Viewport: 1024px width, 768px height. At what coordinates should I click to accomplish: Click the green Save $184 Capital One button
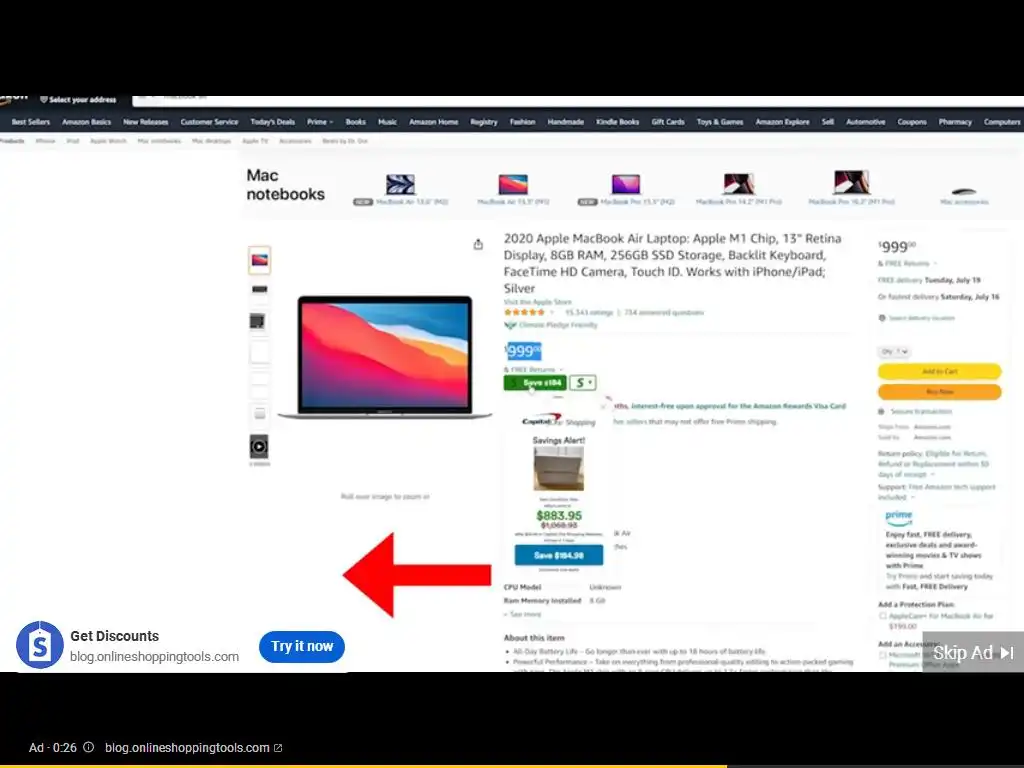coord(535,383)
